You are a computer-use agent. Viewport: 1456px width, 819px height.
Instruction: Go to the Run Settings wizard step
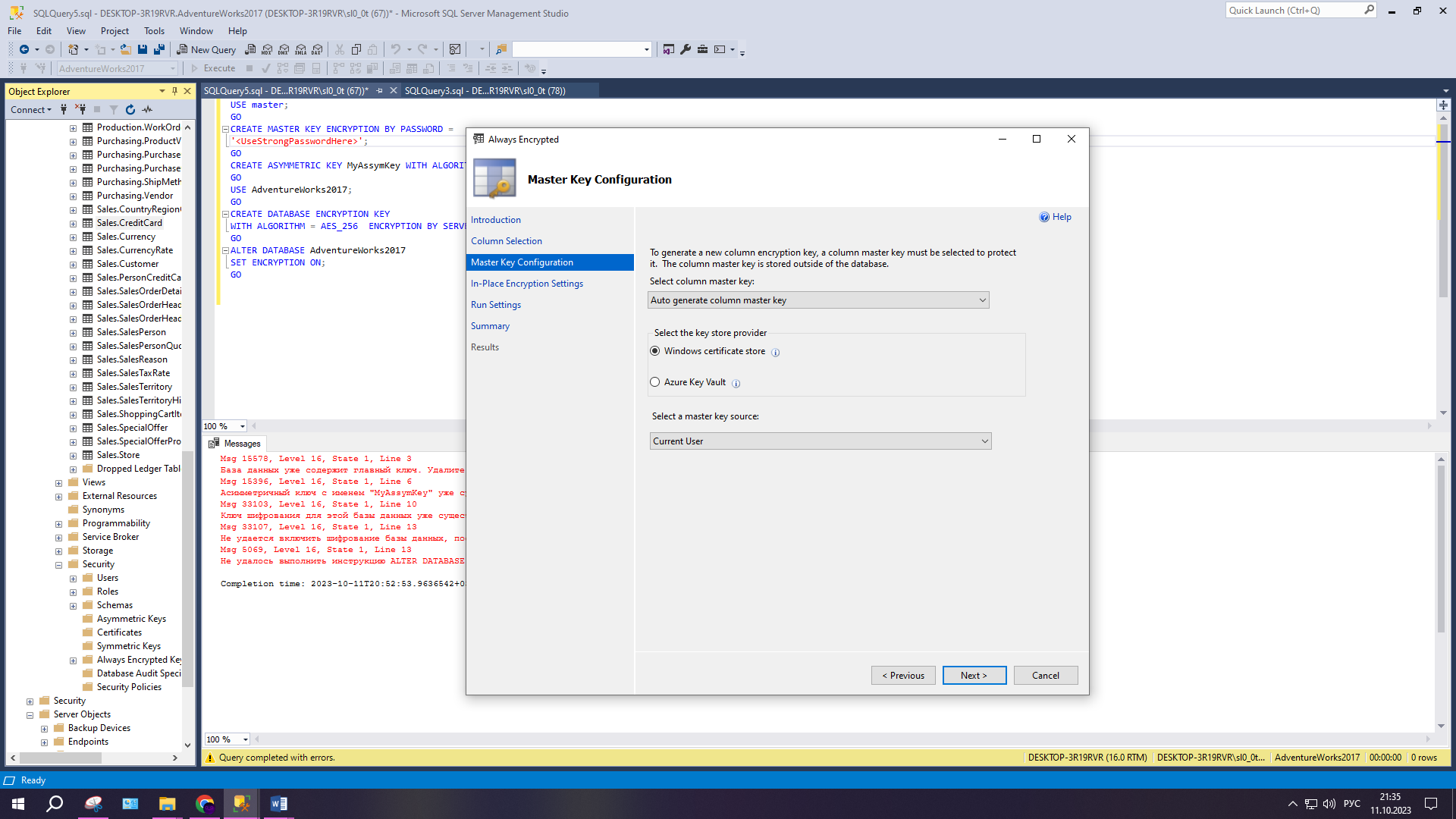point(496,305)
